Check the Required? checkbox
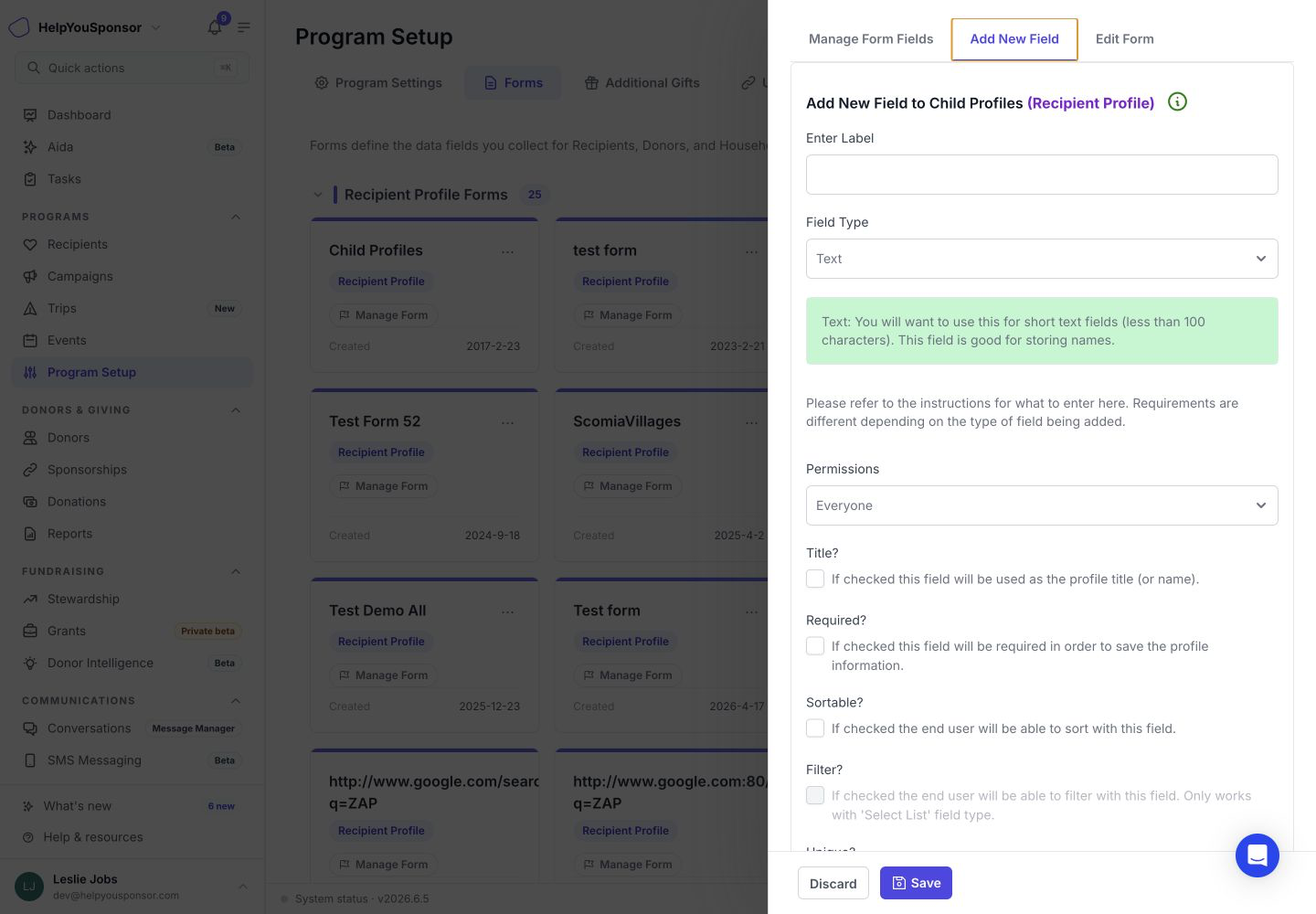Viewport: 1316px width, 914px height. coord(815,646)
